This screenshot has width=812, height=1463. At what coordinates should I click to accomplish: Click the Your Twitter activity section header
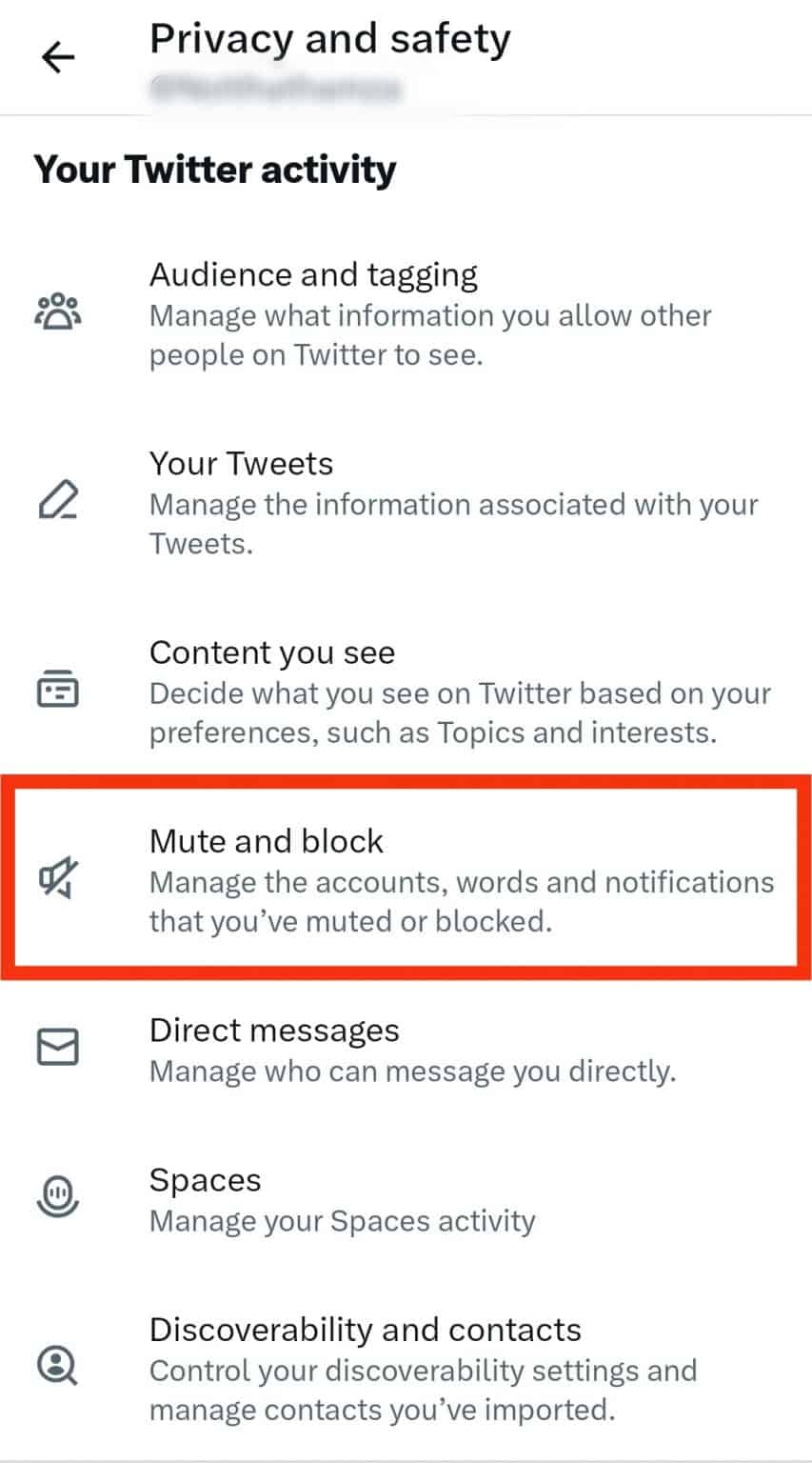pos(215,170)
